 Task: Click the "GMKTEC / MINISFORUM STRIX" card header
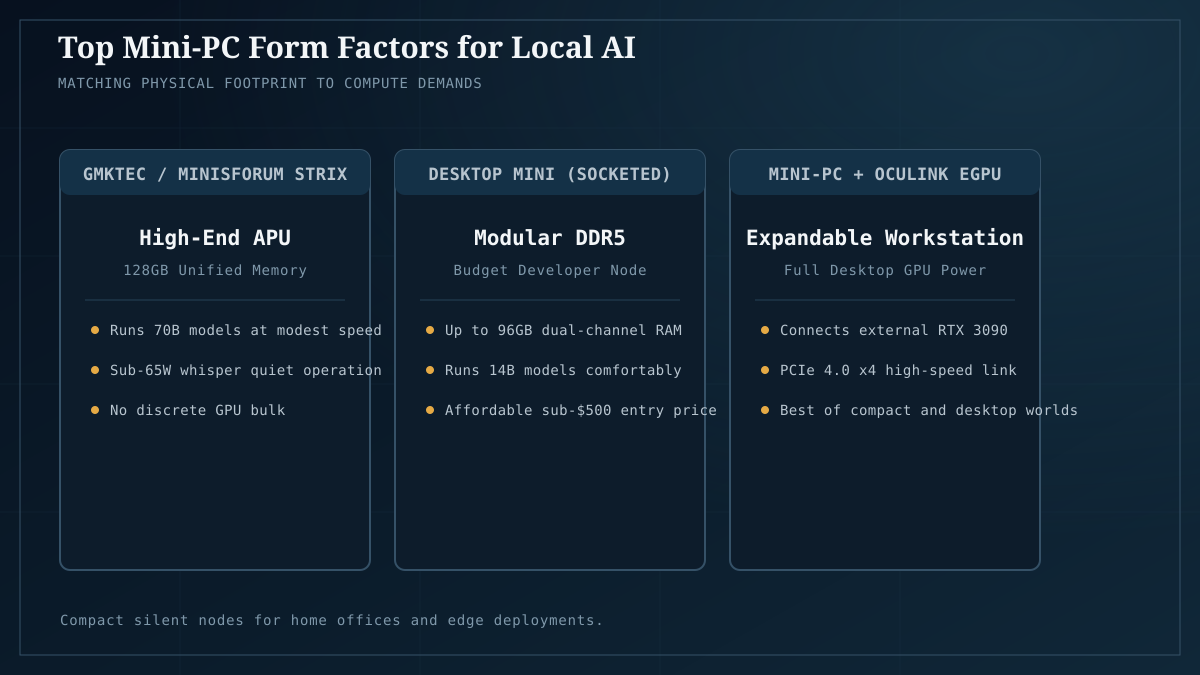tap(215, 174)
